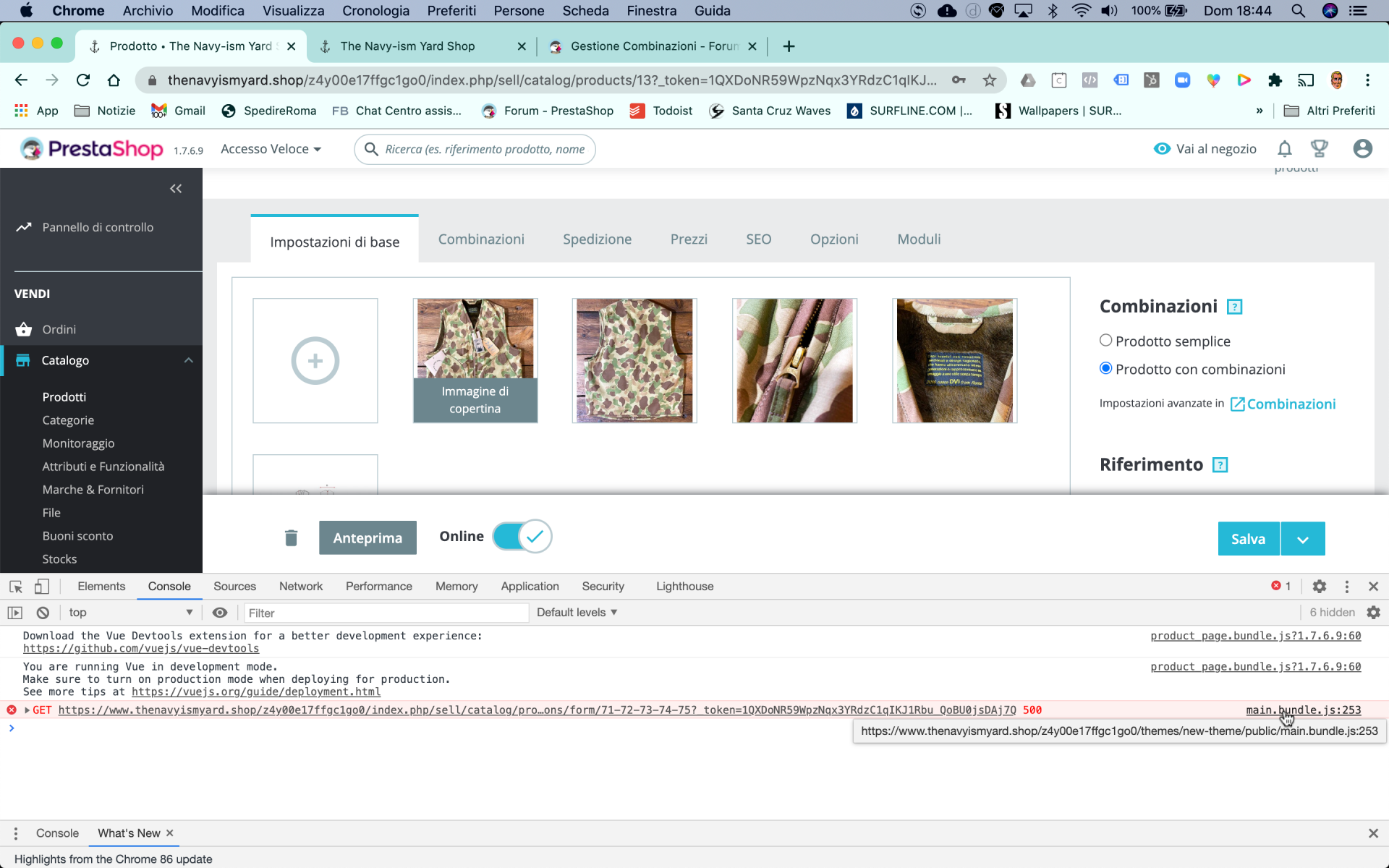Image resolution: width=1389 pixels, height=868 pixels.
Task: Open the Network tab in DevTools
Action: coord(300,587)
